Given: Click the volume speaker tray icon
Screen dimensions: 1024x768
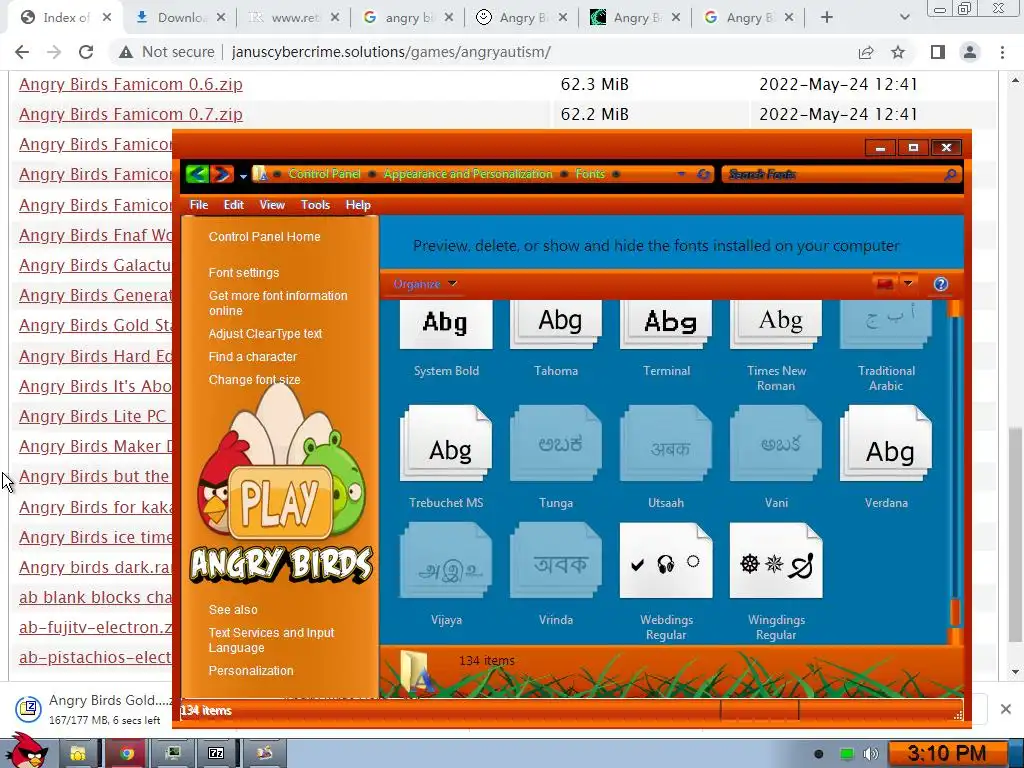Looking at the screenshot, I should [870, 754].
